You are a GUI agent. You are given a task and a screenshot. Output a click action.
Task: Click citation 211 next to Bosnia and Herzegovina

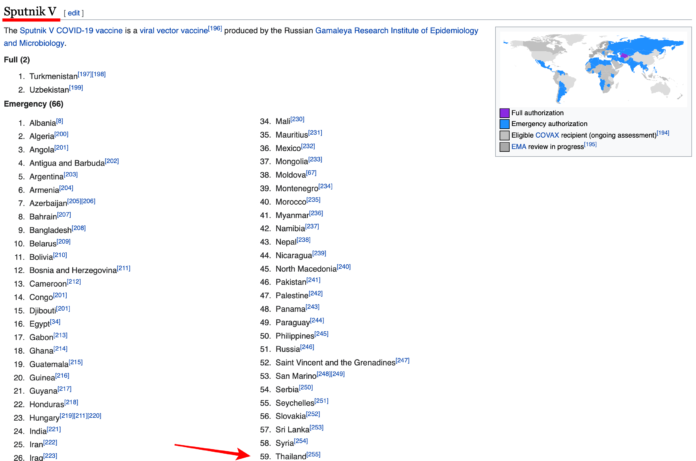click(123, 268)
